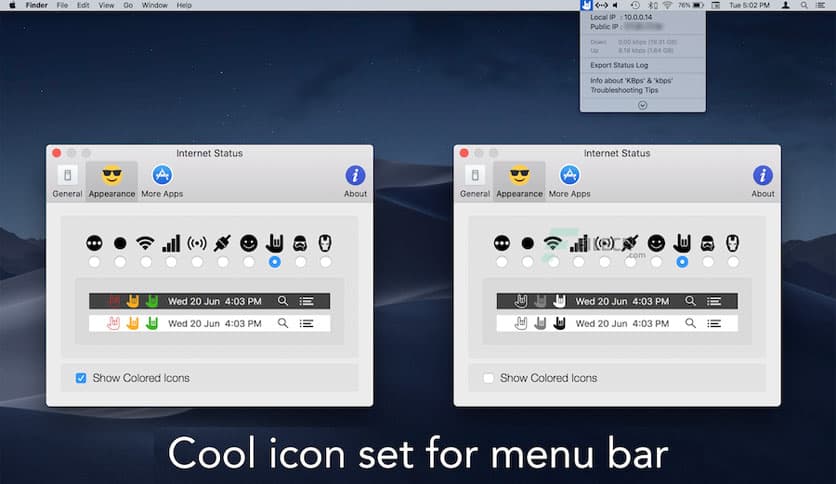This screenshot has height=484, width=836.
Task: Open Troubleshooting Tips from status menu
Action: [625, 91]
